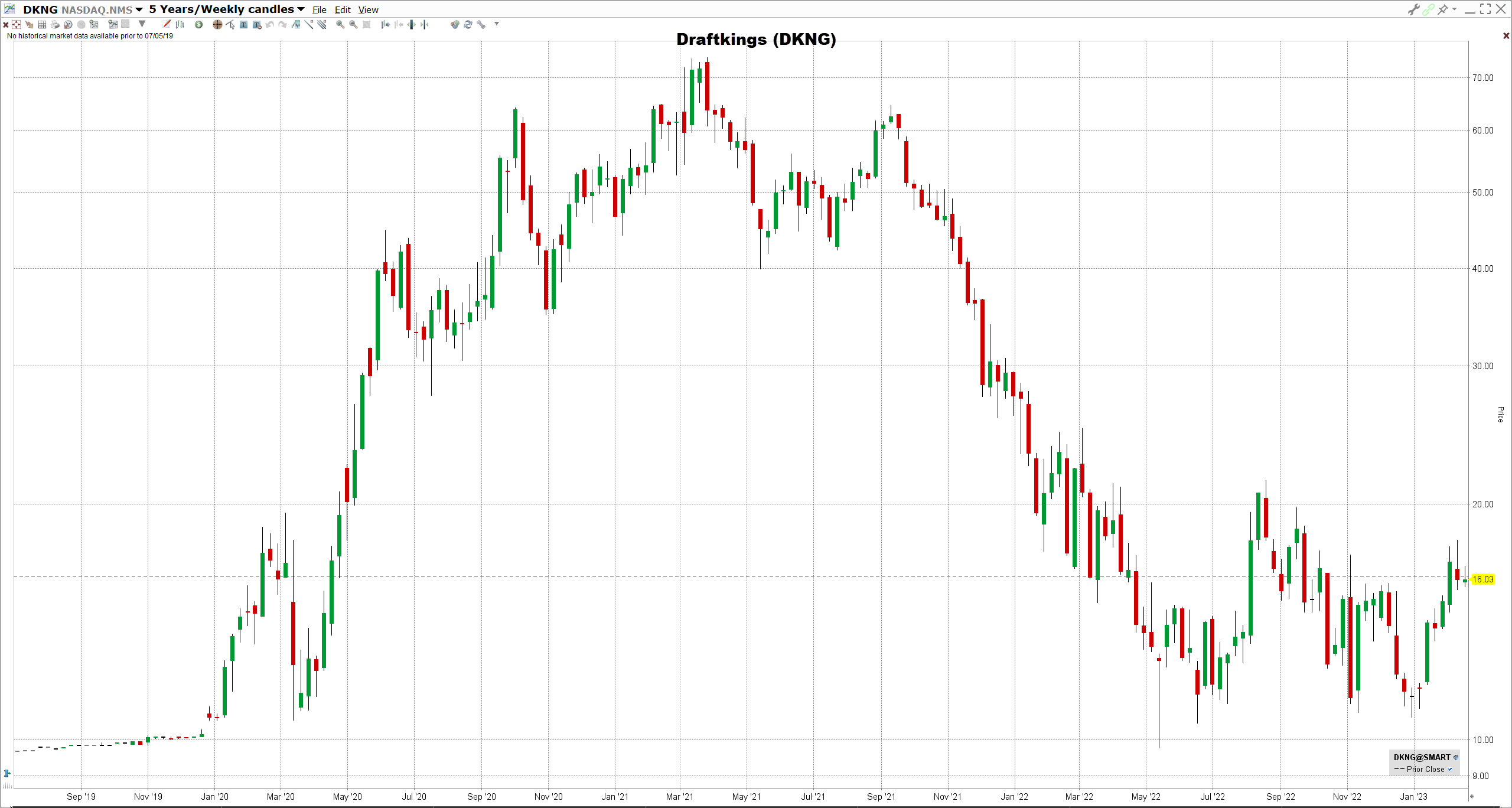Click the Prior Close legend text
Viewport: 1512px width, 808px height.
pyautogui.click(x=1425, y=769)
